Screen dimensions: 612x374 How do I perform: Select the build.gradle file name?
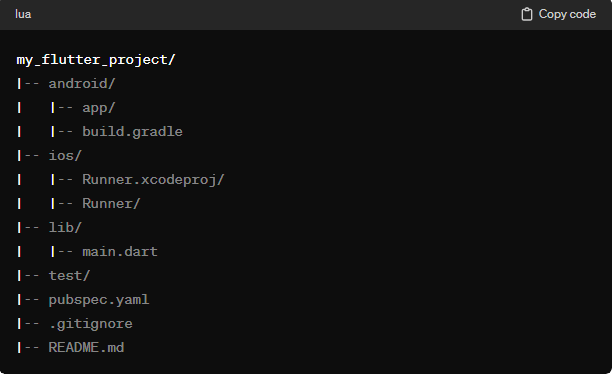(132, 132)
